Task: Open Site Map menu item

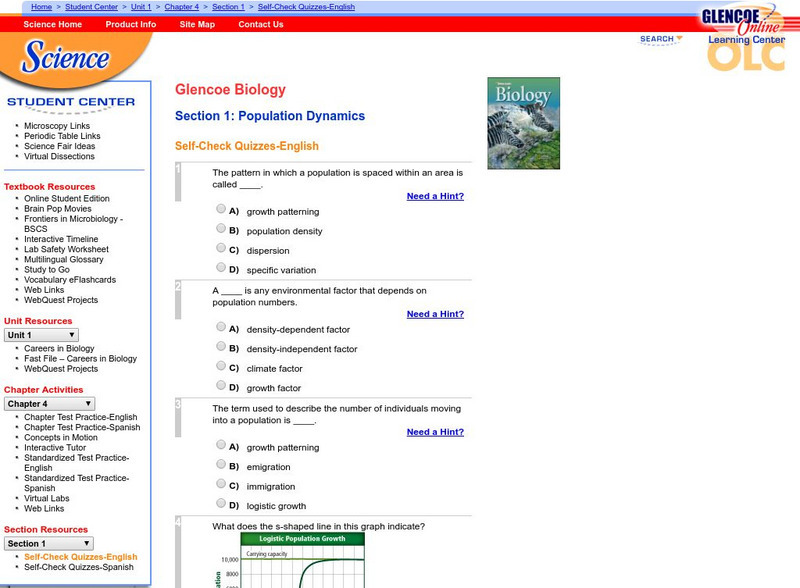Action: coord(197,24)
